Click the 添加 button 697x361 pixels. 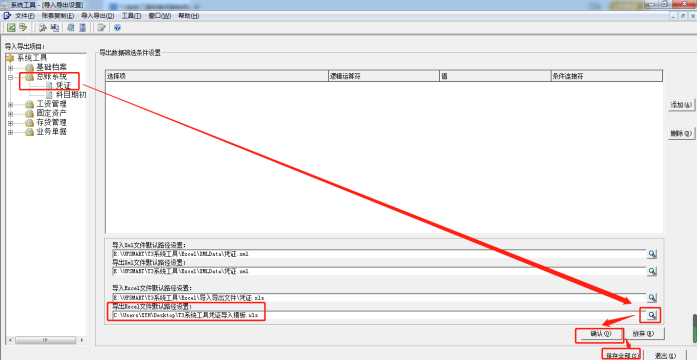click(x=681, y=105)
